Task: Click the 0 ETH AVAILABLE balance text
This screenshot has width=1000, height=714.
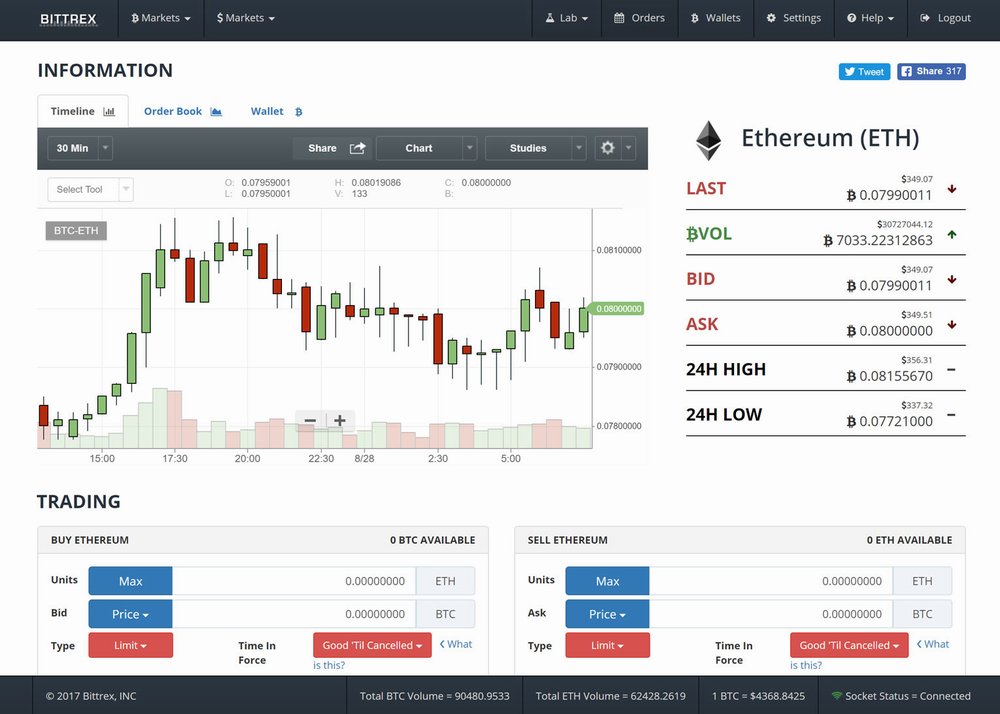Action: coord(909,540)
